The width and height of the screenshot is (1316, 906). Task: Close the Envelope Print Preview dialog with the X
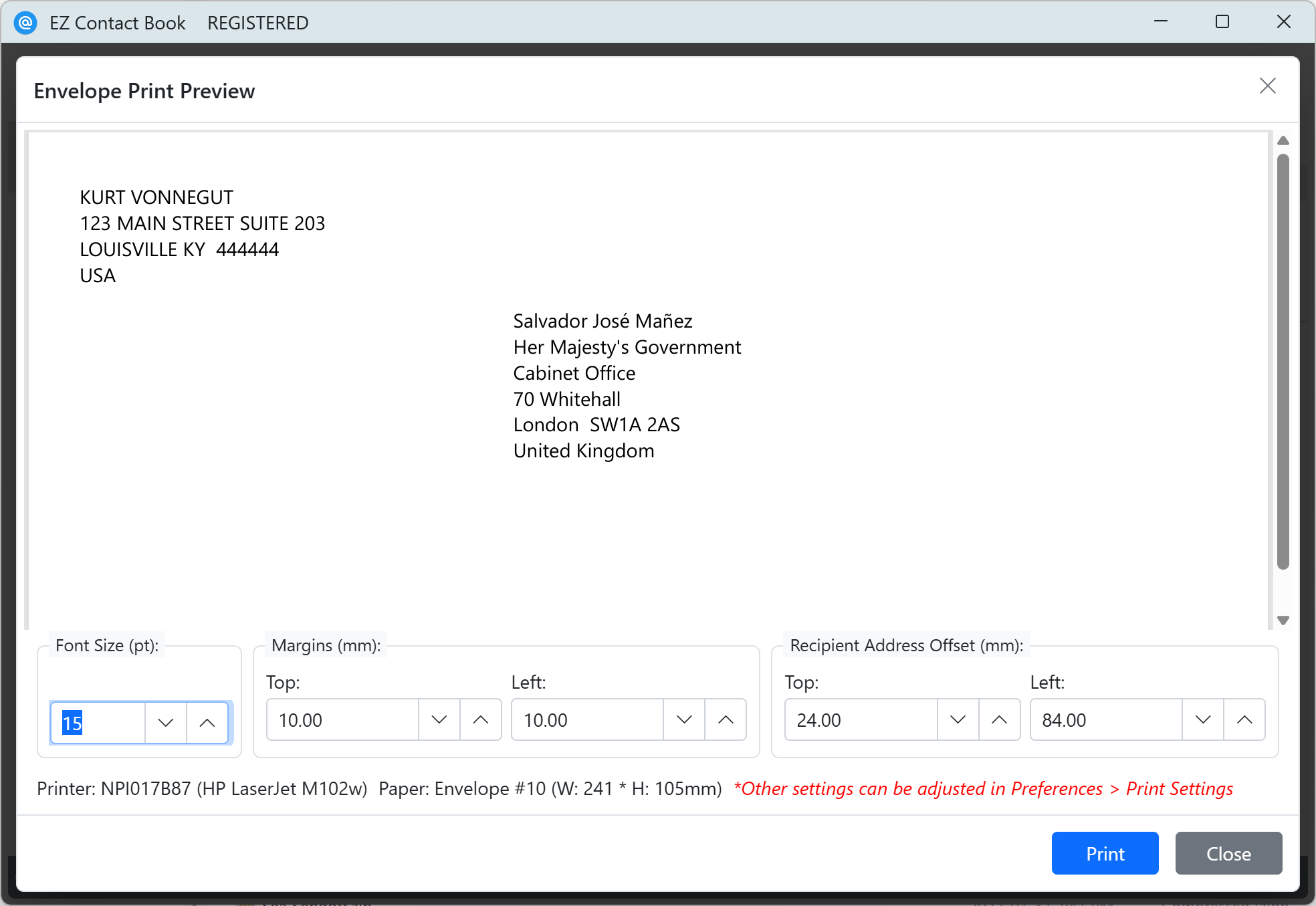point(1267,86)
